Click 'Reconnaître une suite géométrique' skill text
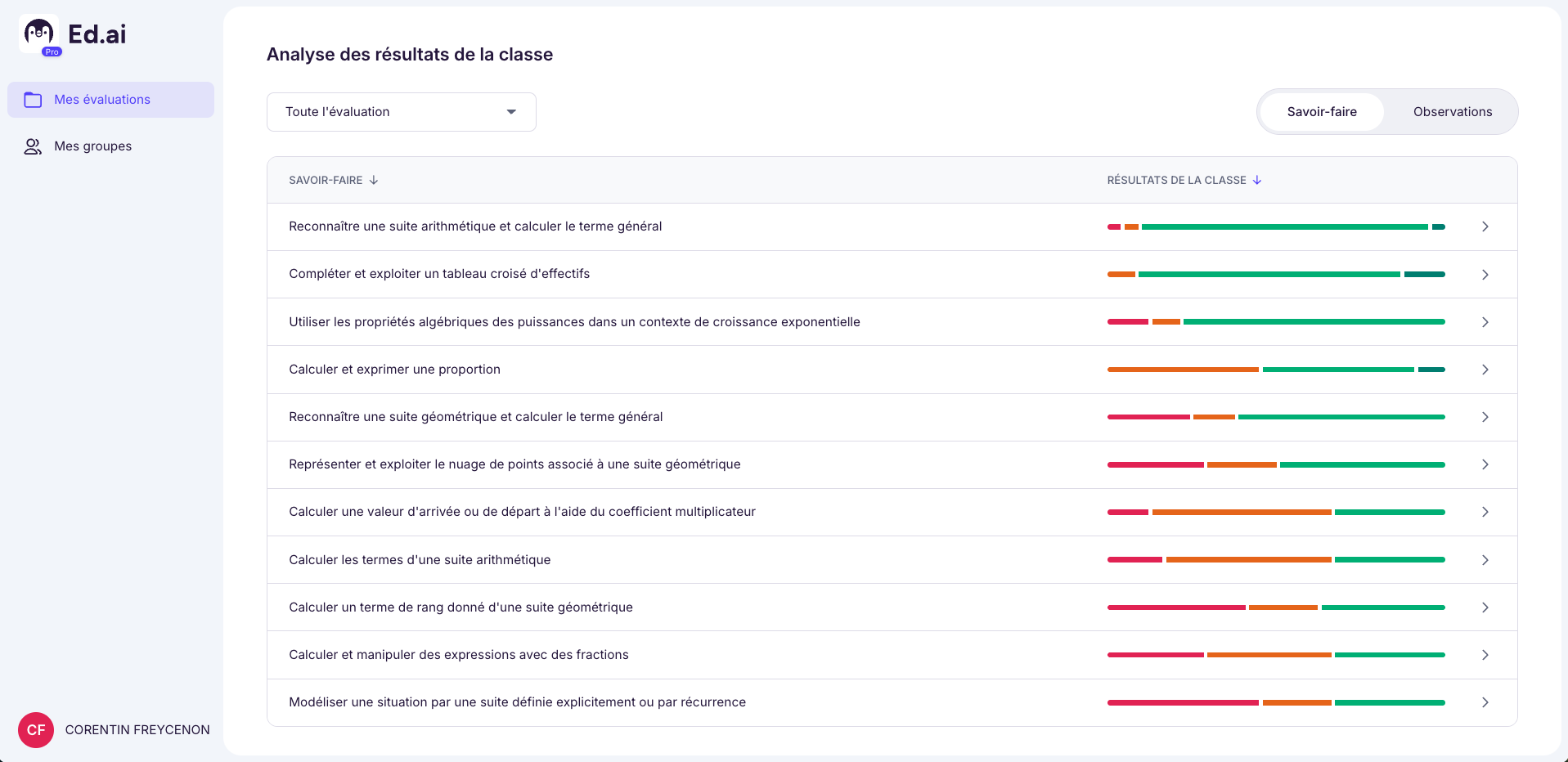 coord(475,417)
